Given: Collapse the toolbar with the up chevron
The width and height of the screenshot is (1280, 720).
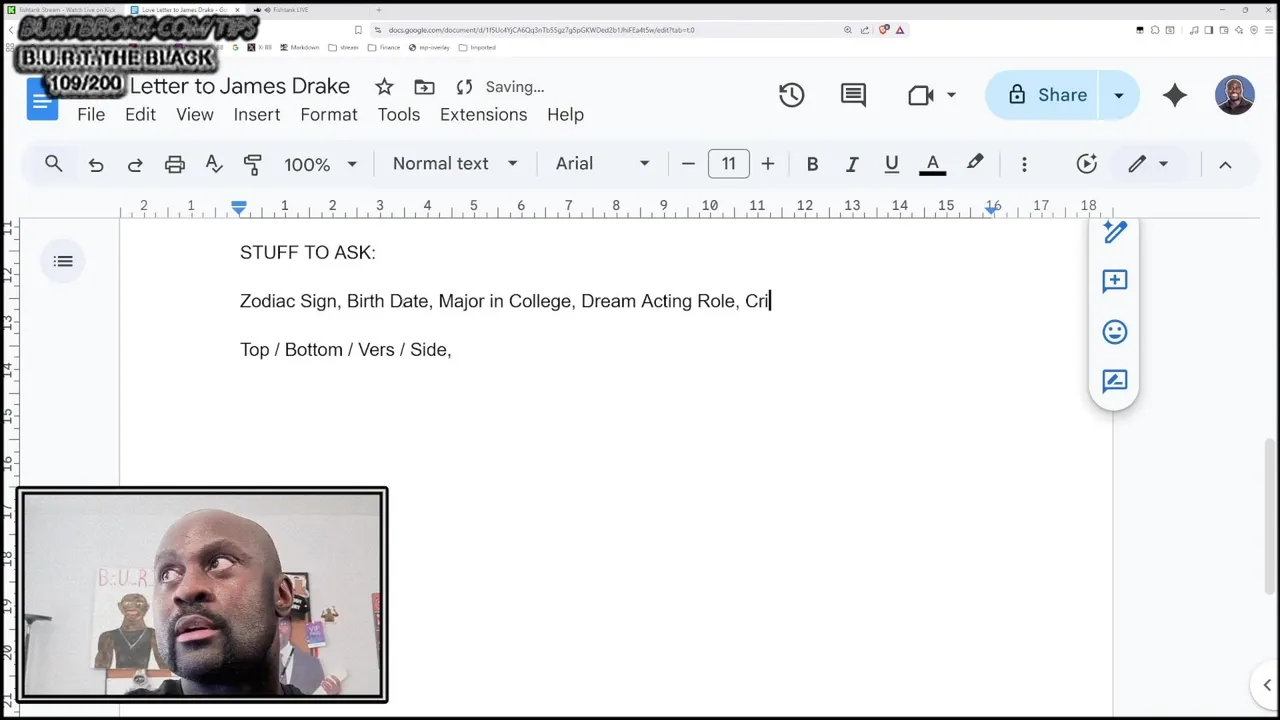Looking at the screenshot, I should pos(1225,164).
